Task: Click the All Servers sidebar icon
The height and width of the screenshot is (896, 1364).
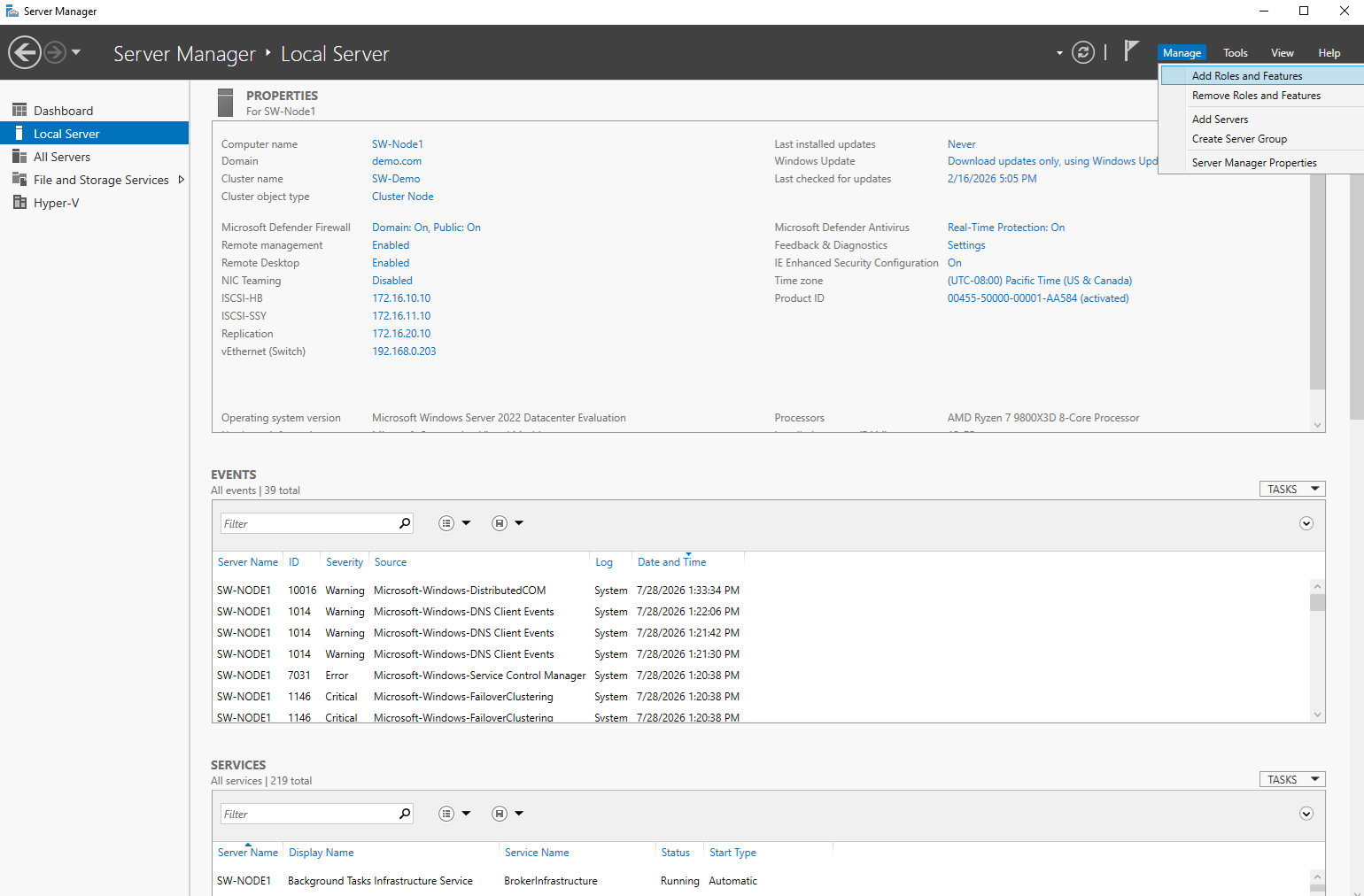Action: 19,156
